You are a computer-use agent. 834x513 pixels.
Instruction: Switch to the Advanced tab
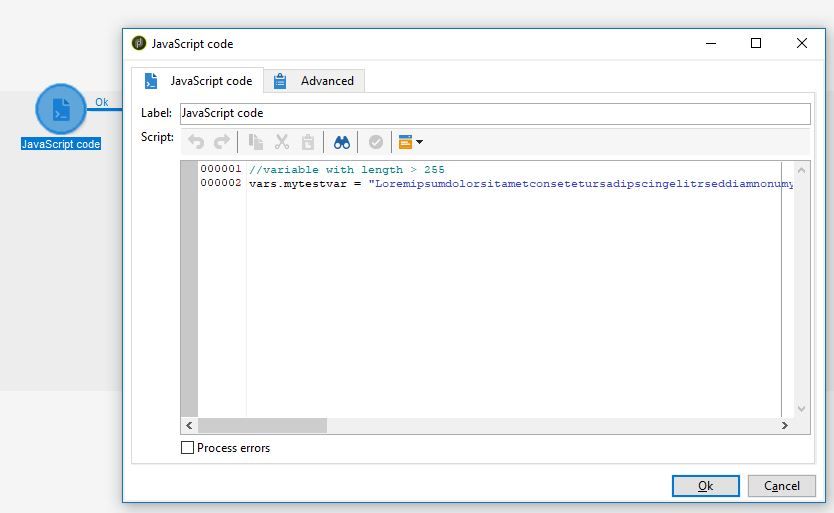pos(314,81)
